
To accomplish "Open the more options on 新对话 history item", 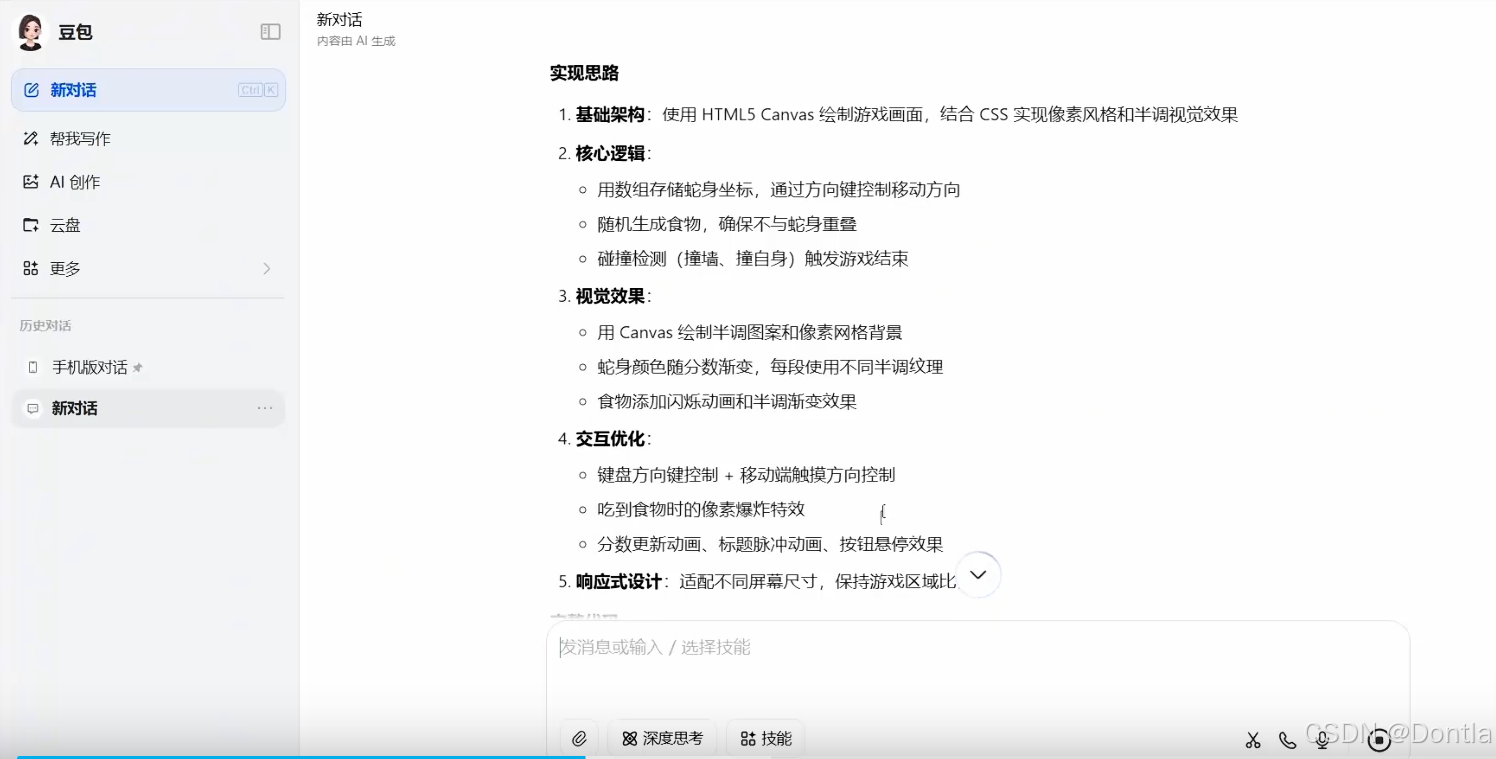I will click(265, 408).
